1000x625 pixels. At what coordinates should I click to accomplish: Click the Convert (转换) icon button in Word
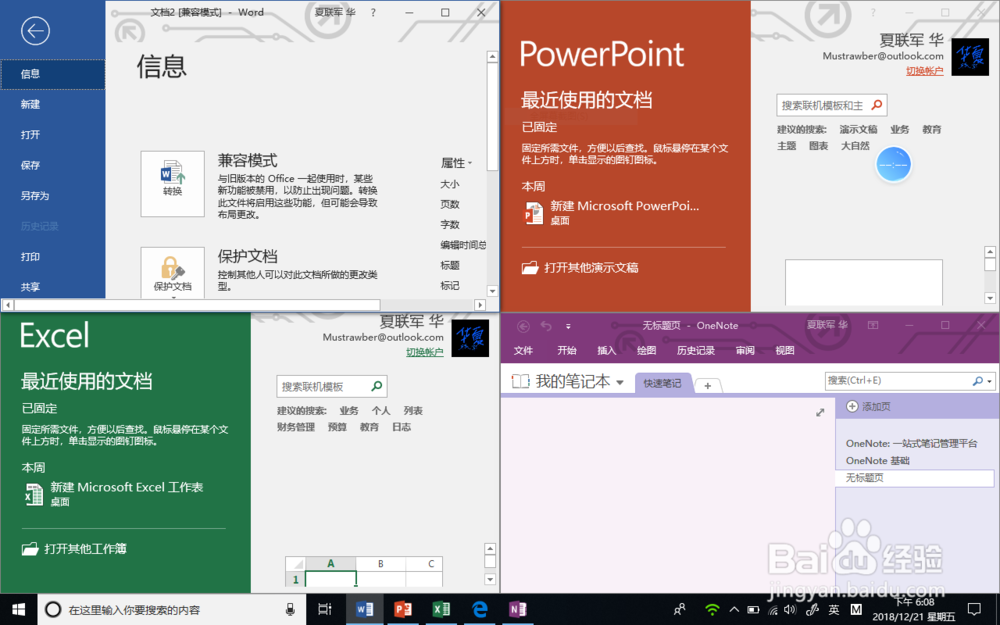click(172, 184)
